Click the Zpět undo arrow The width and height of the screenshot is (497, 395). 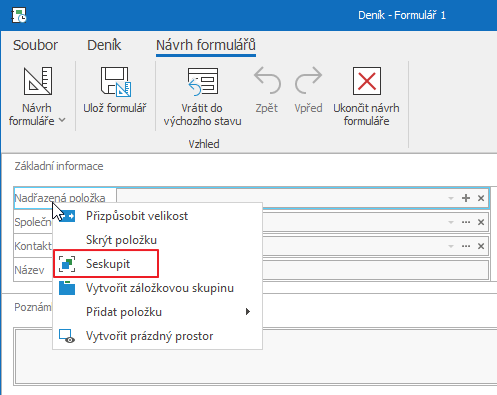point(267,80)
